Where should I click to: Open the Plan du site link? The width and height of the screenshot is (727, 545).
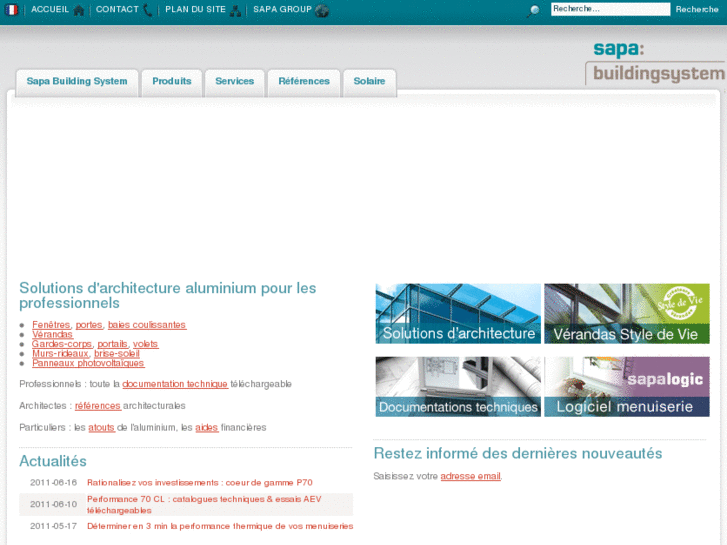point(195,9)
